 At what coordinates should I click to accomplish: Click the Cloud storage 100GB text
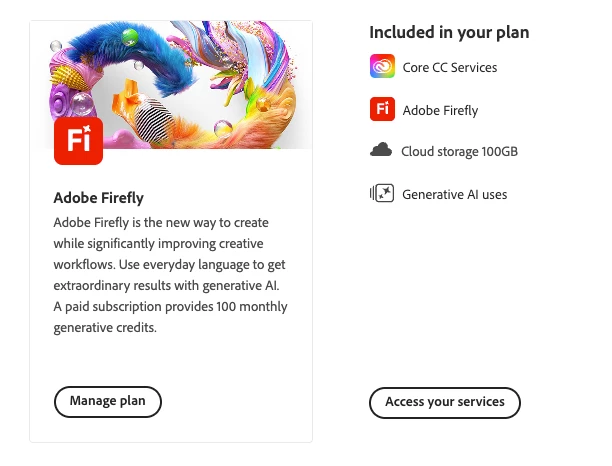pyautogui.click(x=459, y=152)
